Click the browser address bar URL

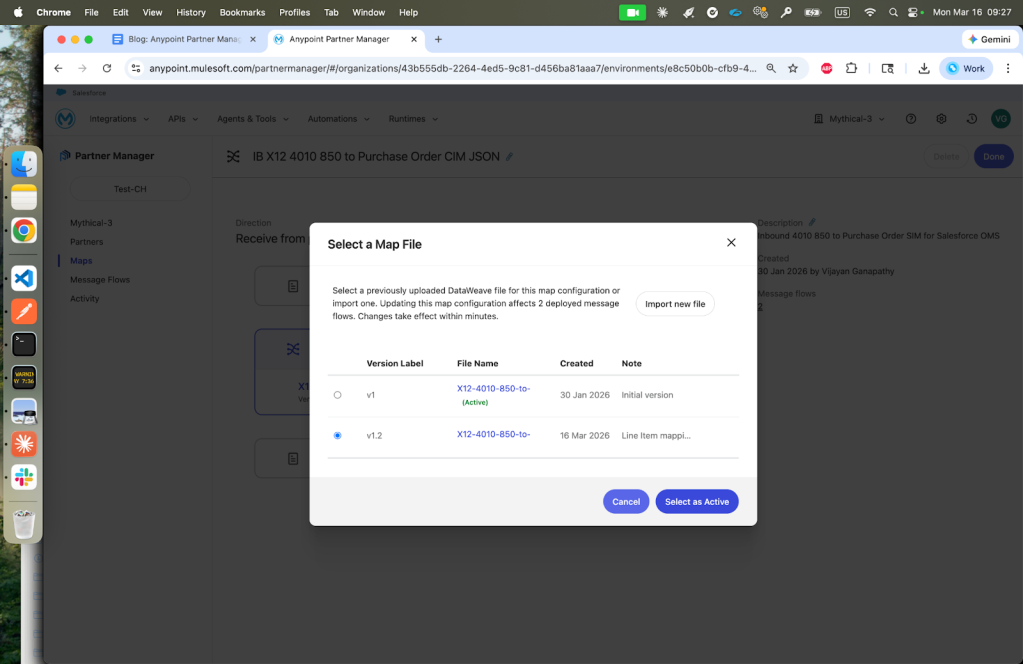(450, 68)
